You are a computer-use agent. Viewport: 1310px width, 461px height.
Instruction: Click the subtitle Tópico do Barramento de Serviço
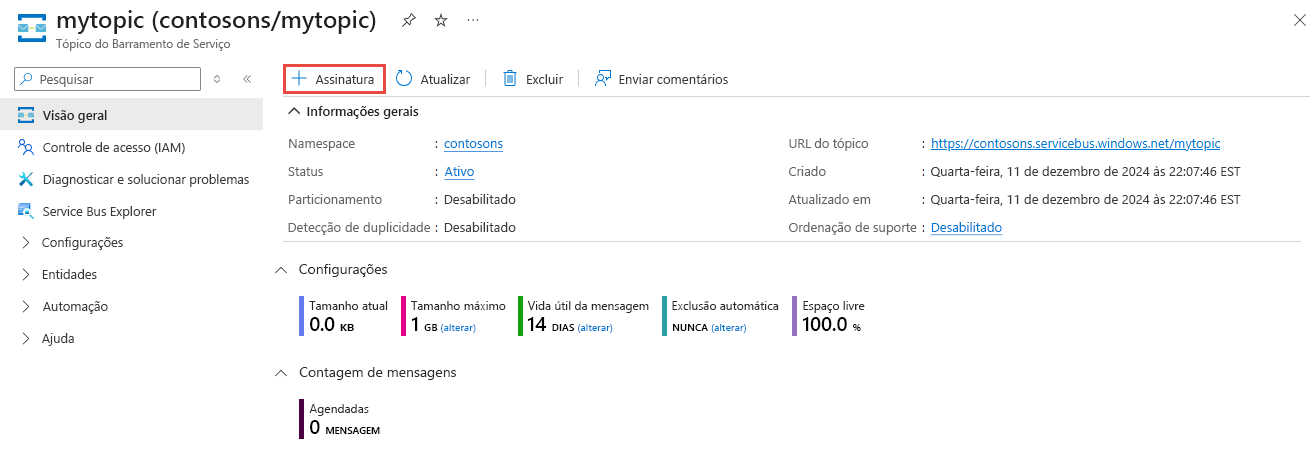(143, 44)
